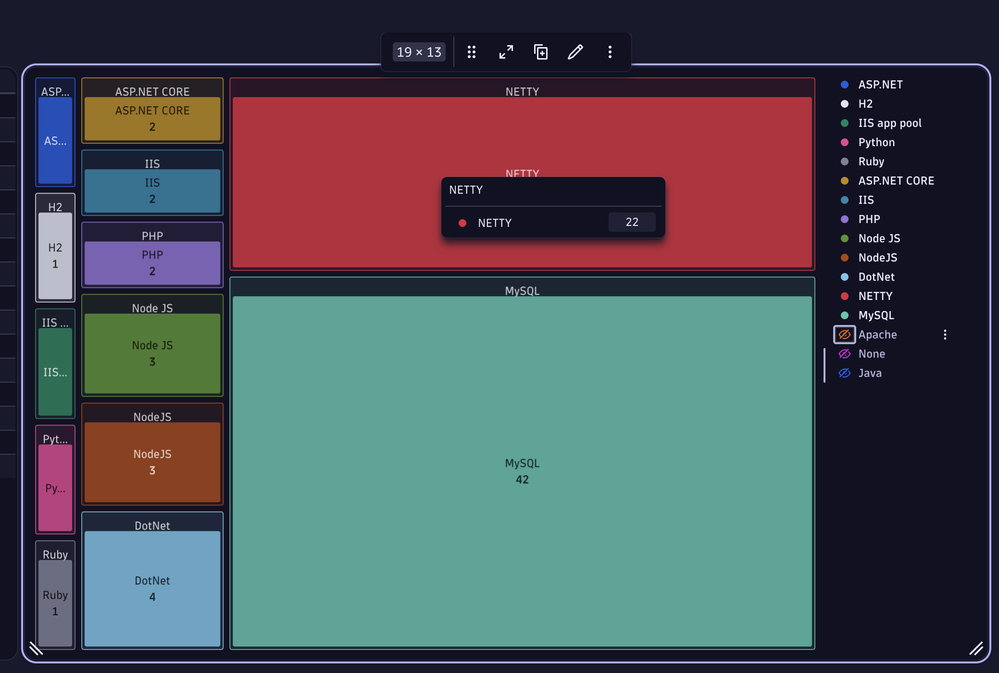Click the pink Python treemap block
999x673 pixels.
55,488
